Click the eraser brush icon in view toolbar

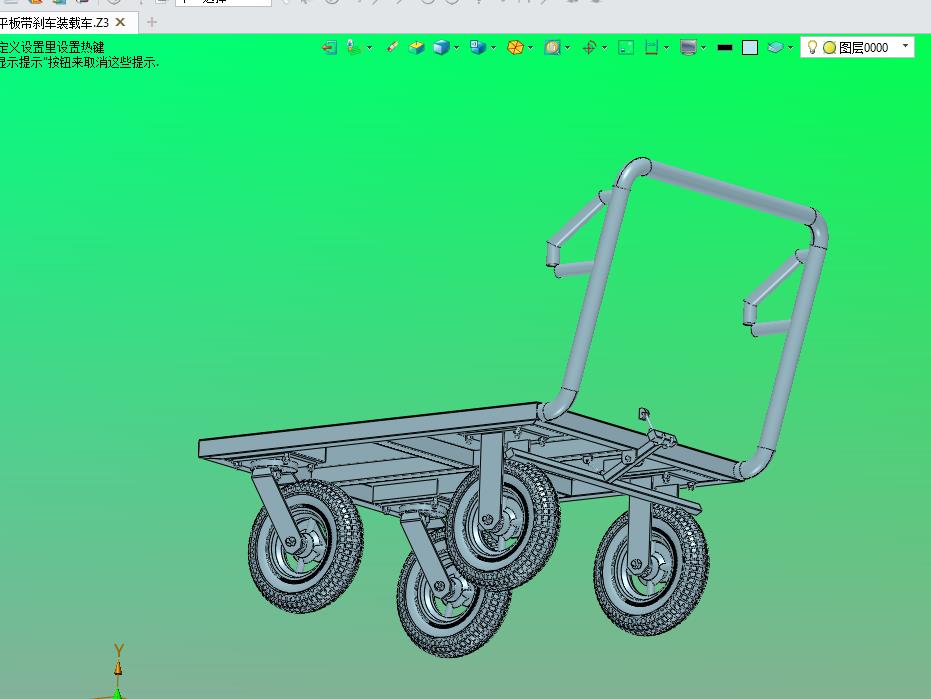[392, 47]
